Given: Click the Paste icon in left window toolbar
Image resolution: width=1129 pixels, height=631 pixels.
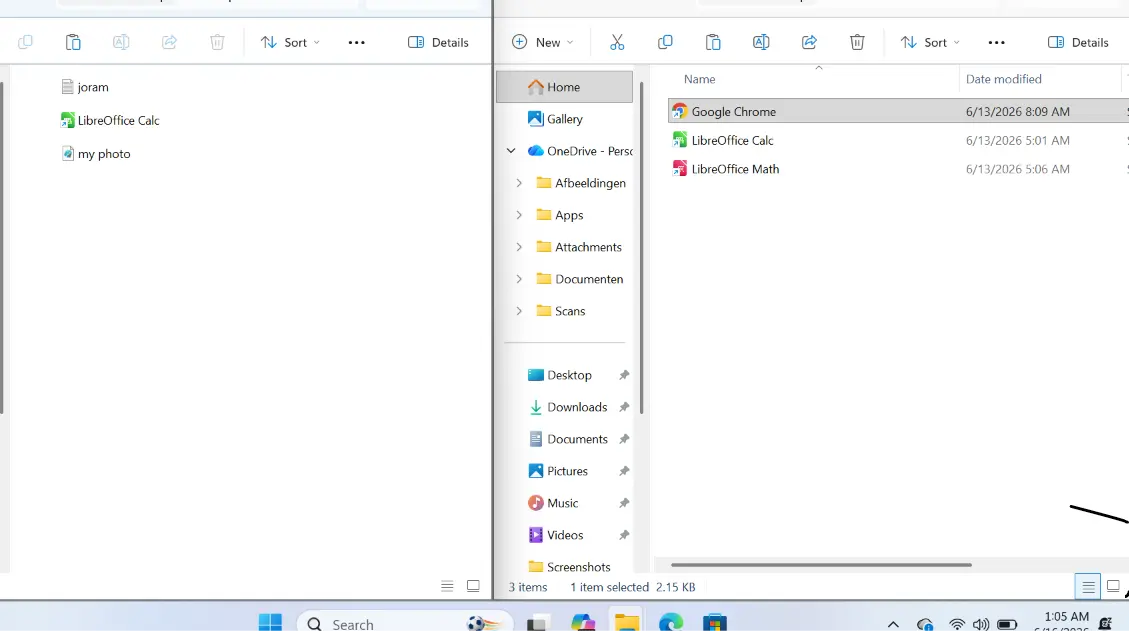Looking at the screenshot, I should [73, 42].
